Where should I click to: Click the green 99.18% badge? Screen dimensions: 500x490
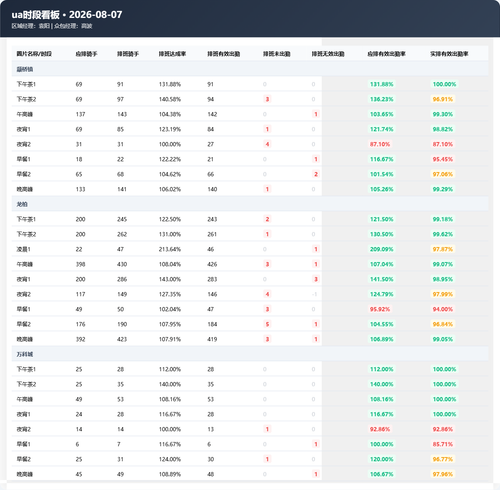(x=443, y=219)
